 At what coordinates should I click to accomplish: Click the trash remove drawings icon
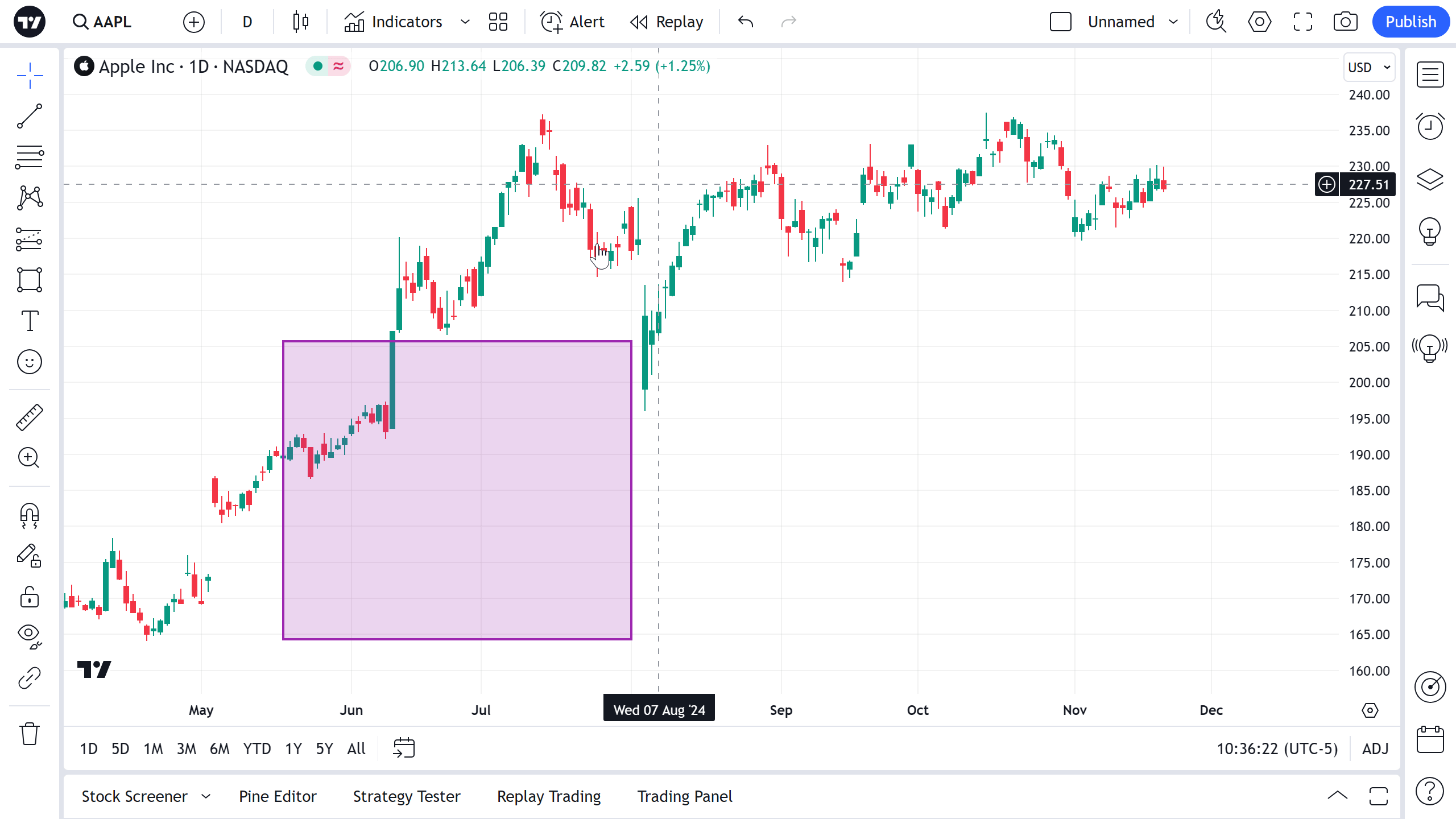tap(30, 734)
